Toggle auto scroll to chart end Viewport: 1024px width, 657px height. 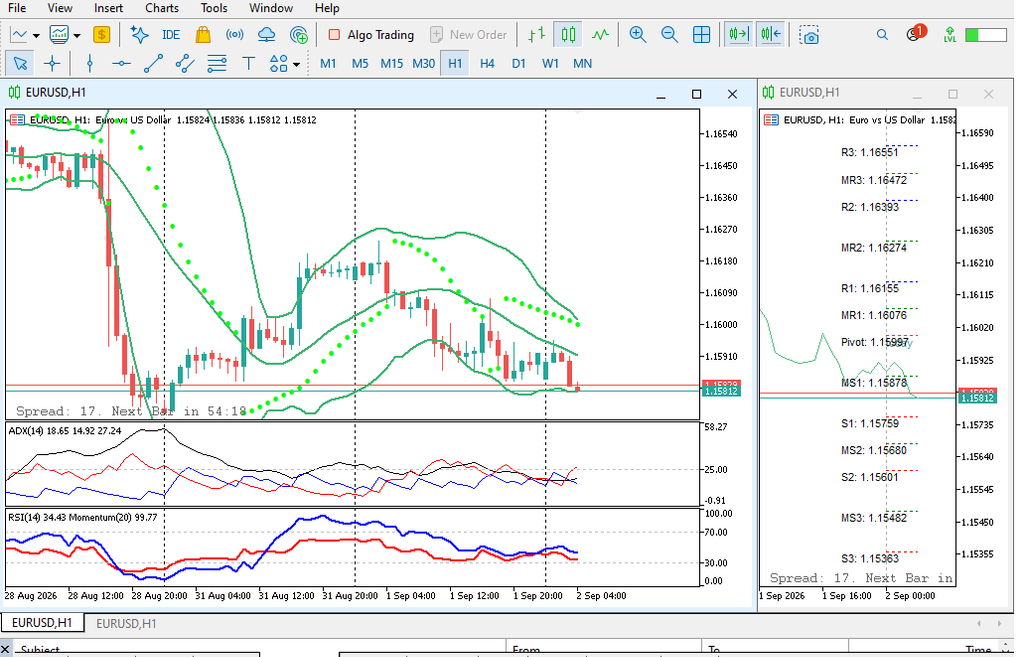(739, 35)
